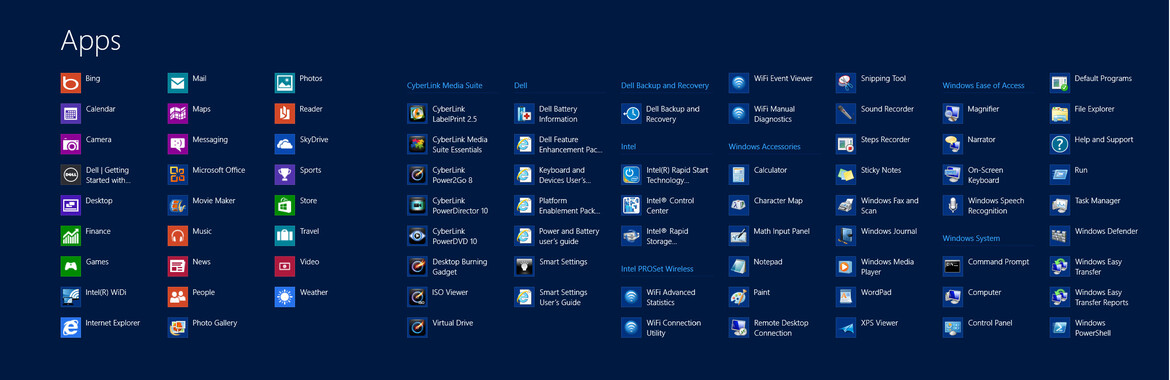Click the "Dell | Getting Started with..." label
The image size is (1170, 380).
[x=108, y=175]
